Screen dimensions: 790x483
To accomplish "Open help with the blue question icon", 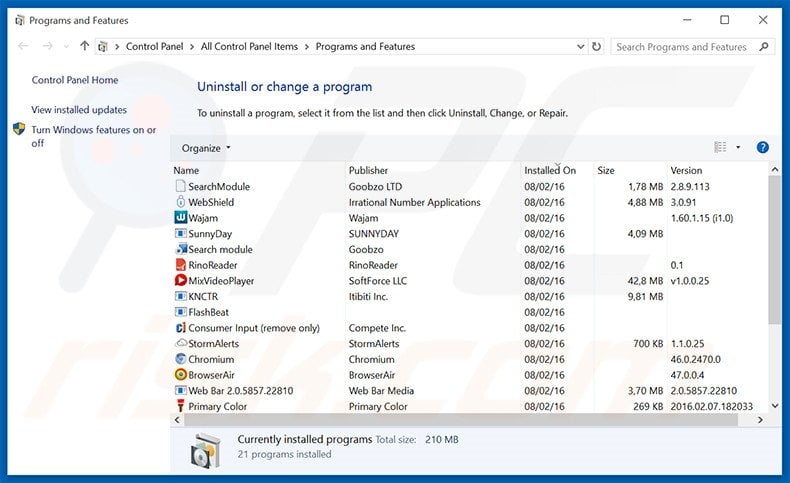I will [762, 147].
